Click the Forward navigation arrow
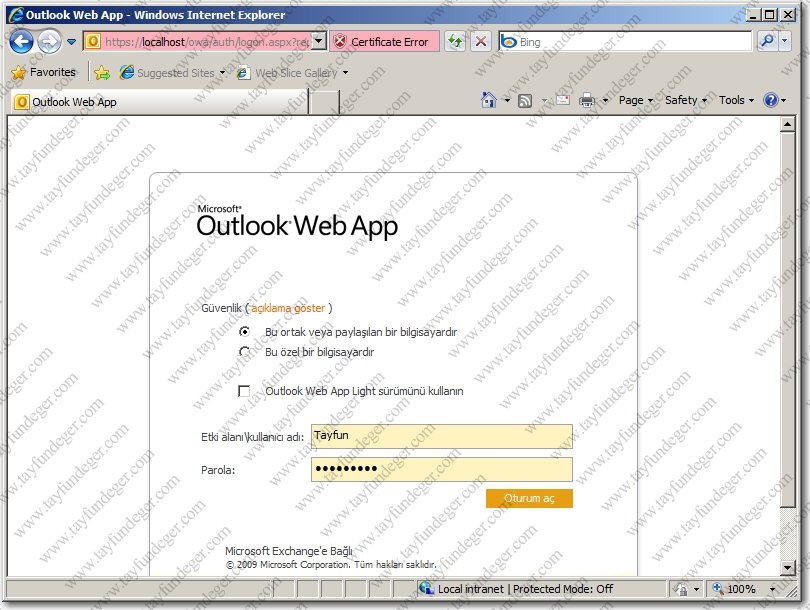The width and height of the screenshot is (810, 610). [50, 42]
